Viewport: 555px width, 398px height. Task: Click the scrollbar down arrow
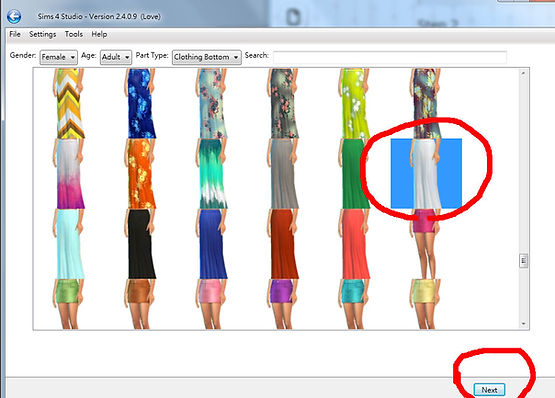(523, 324)
